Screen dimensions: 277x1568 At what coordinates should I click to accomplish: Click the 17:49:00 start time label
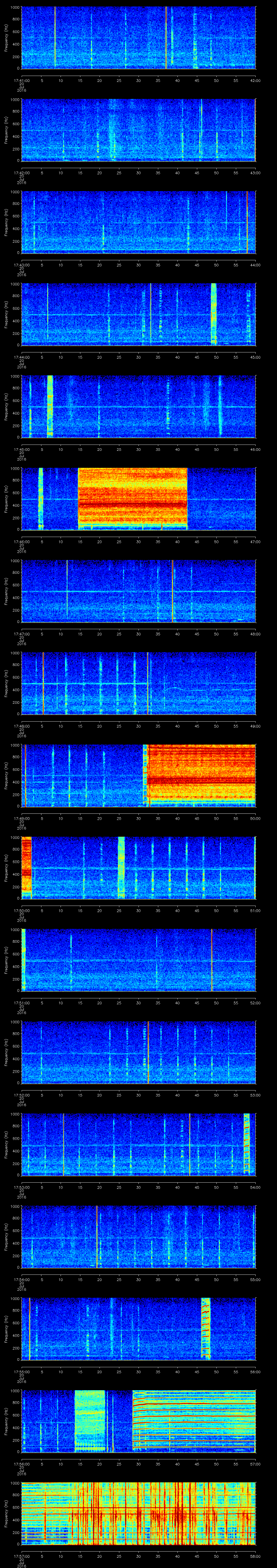(x=21, y=818)
